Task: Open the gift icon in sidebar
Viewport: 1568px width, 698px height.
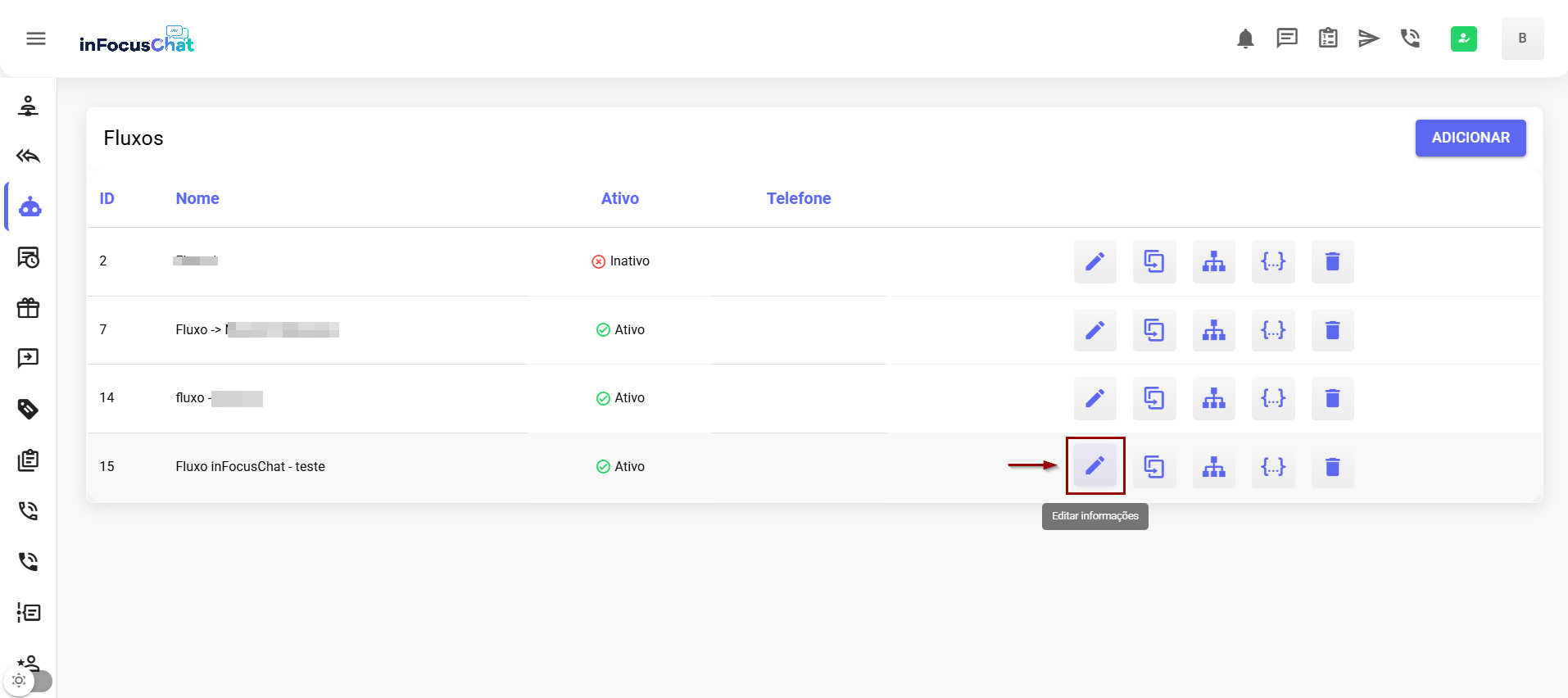Action: click(29, 308)
